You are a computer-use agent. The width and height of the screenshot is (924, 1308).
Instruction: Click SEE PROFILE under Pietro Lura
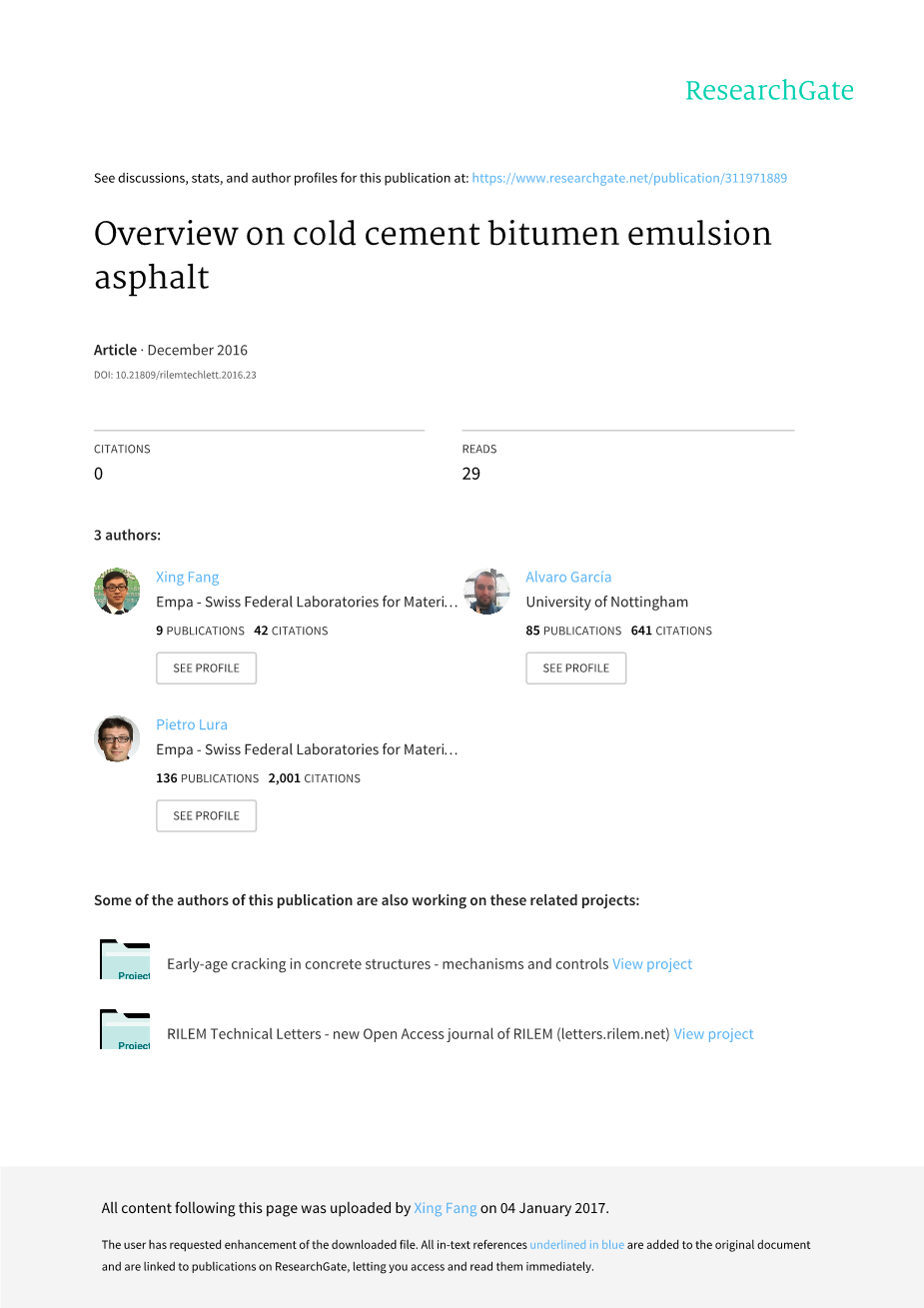(206, 816)
